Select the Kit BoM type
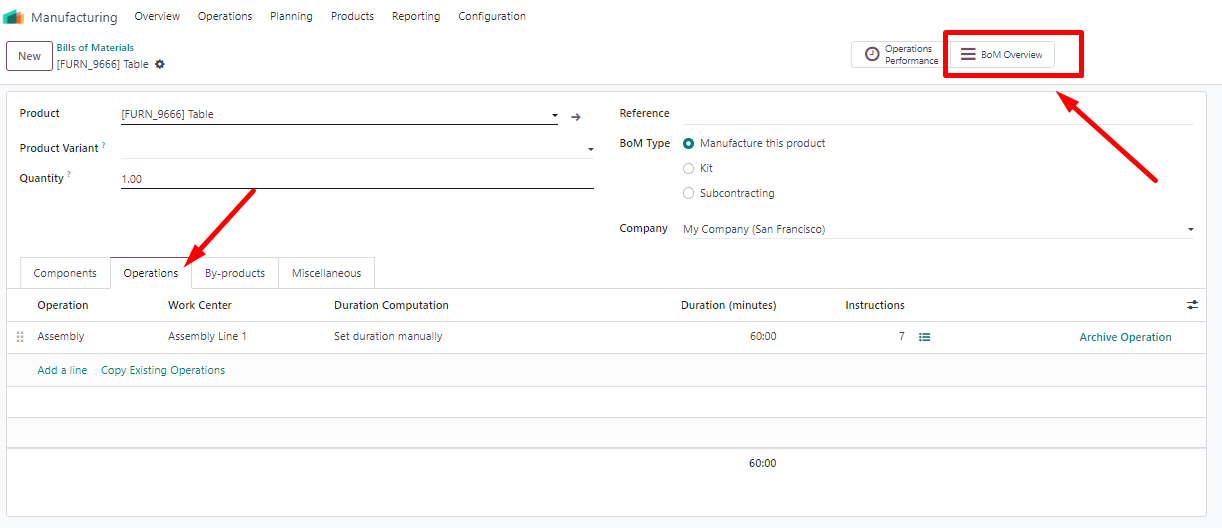This screenshot has width=1222, height=528. tap(688, 168)
